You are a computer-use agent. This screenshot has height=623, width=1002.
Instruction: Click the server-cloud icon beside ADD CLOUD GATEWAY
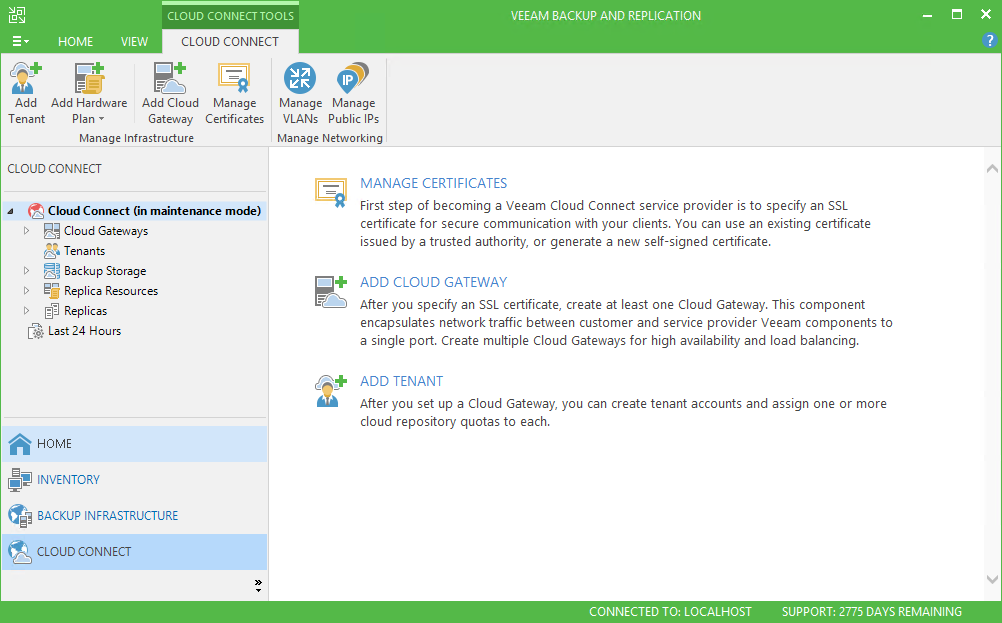coord(331,292)
